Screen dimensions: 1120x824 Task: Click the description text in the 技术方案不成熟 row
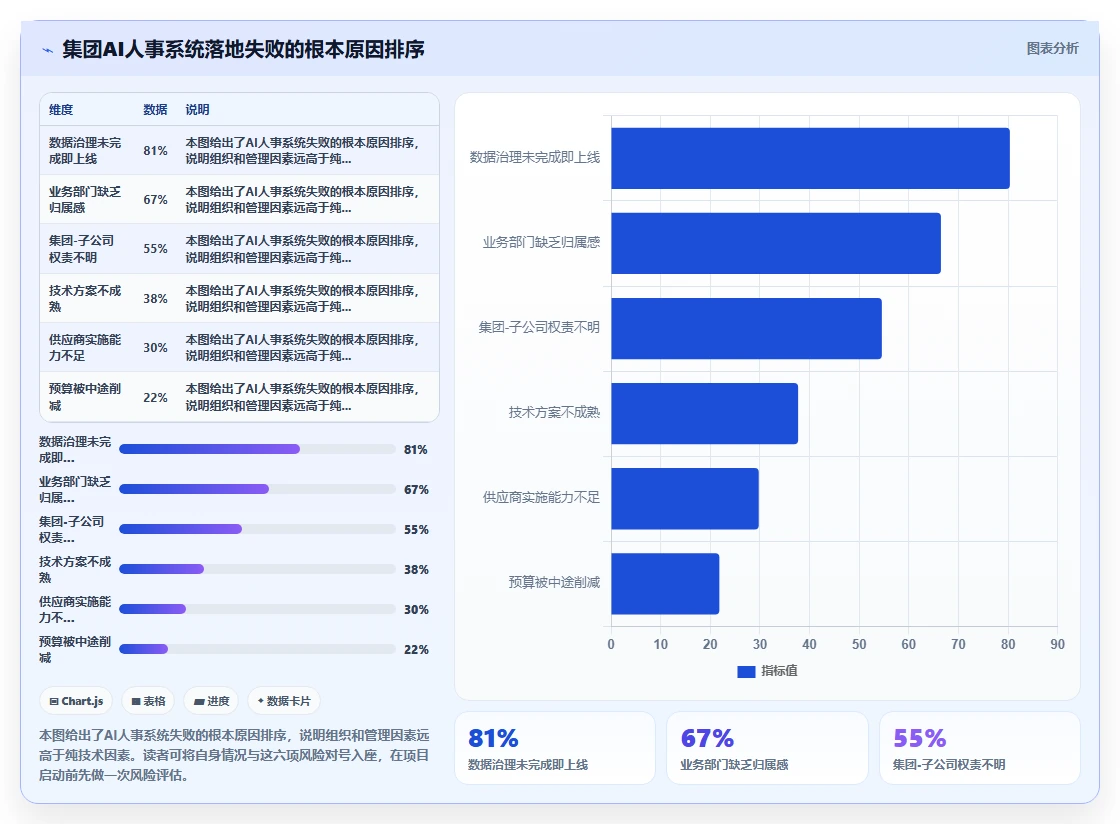pos(302,298)
